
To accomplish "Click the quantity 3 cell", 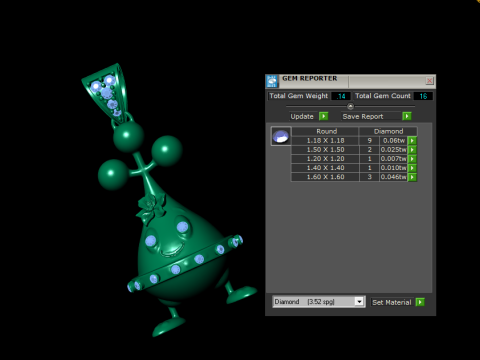I will pyautogui.click(x=369, y=177).
